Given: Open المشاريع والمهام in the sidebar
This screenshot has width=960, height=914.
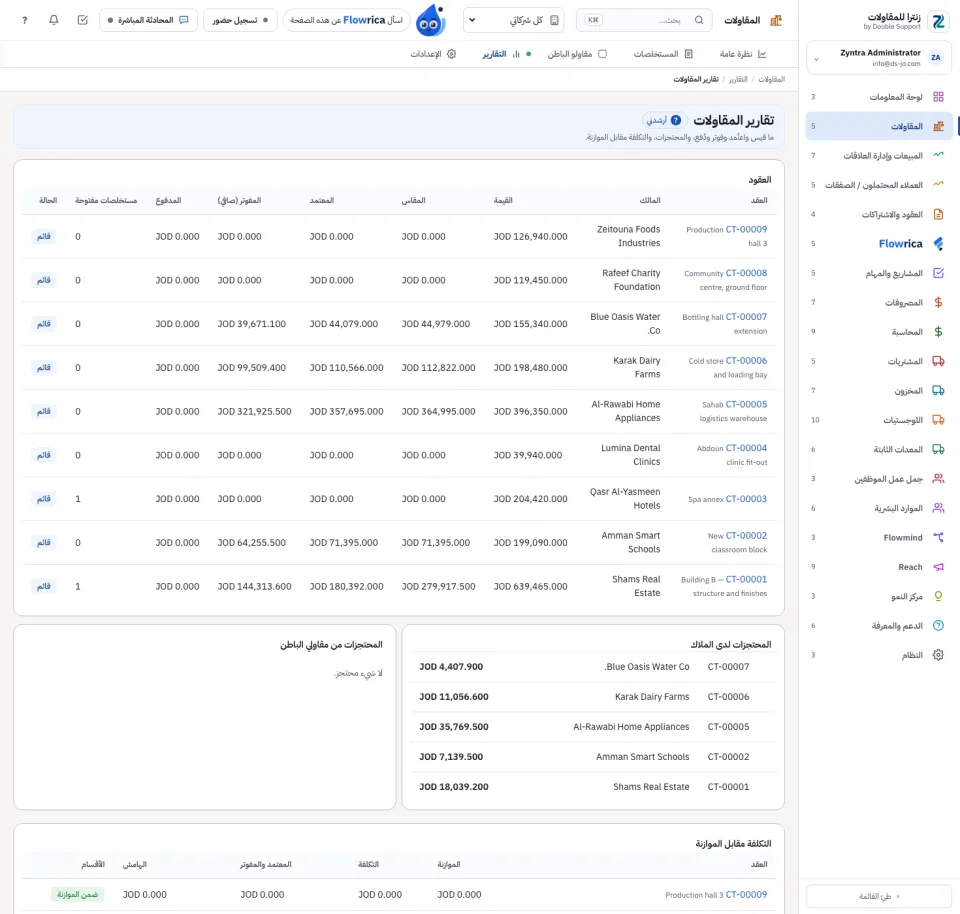Looking at the screenshot, I should click(x=879, y=273).
